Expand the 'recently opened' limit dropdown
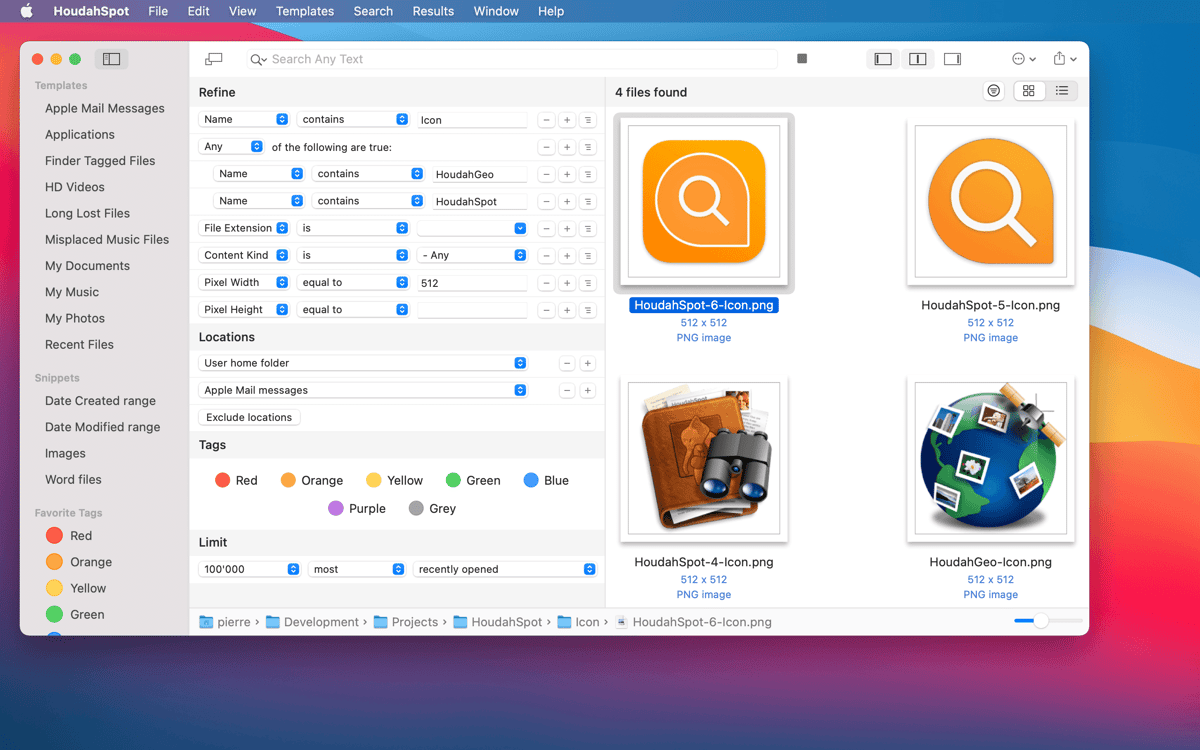The height and width of the screenshot is (750, 1200). click(x=505, y=569)
